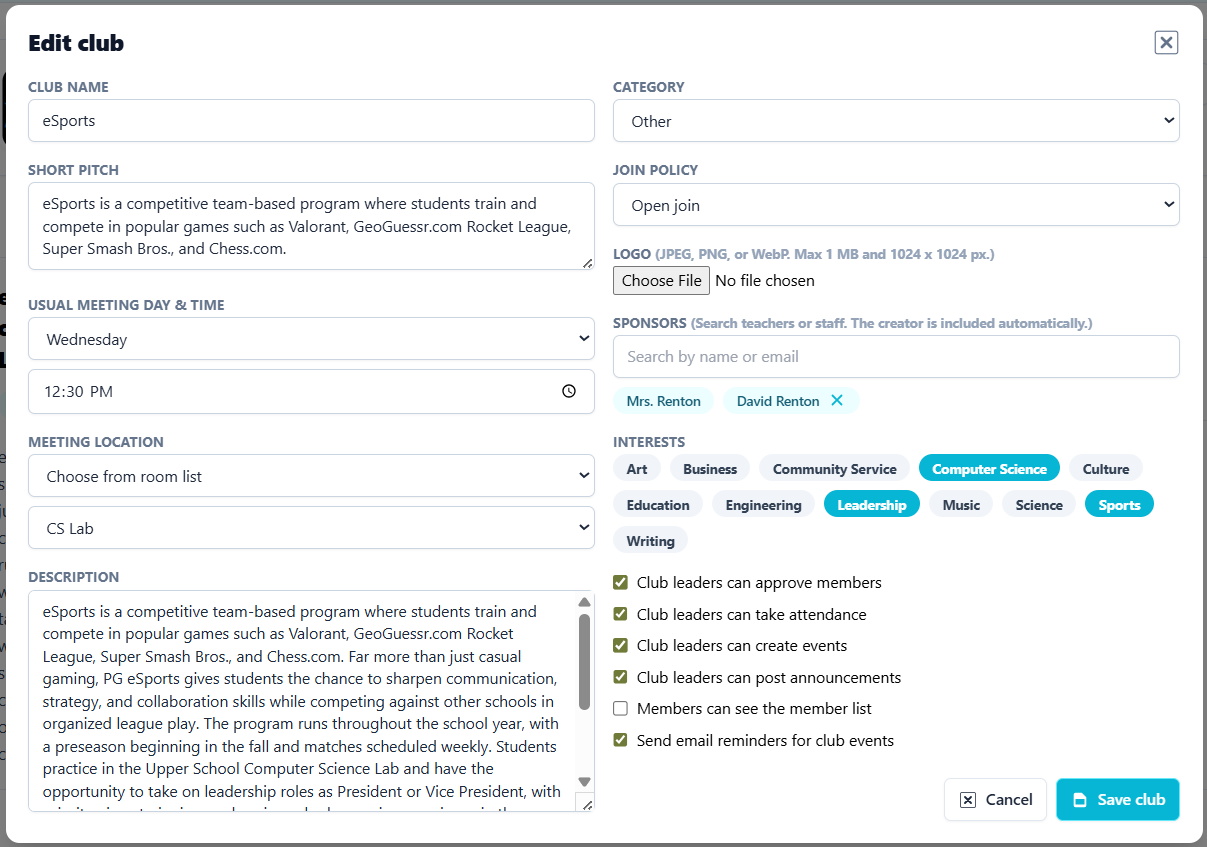This screenshot has height=847, width=1207.
Task: Open time picker clock icon
Action: tap(569, 392)
